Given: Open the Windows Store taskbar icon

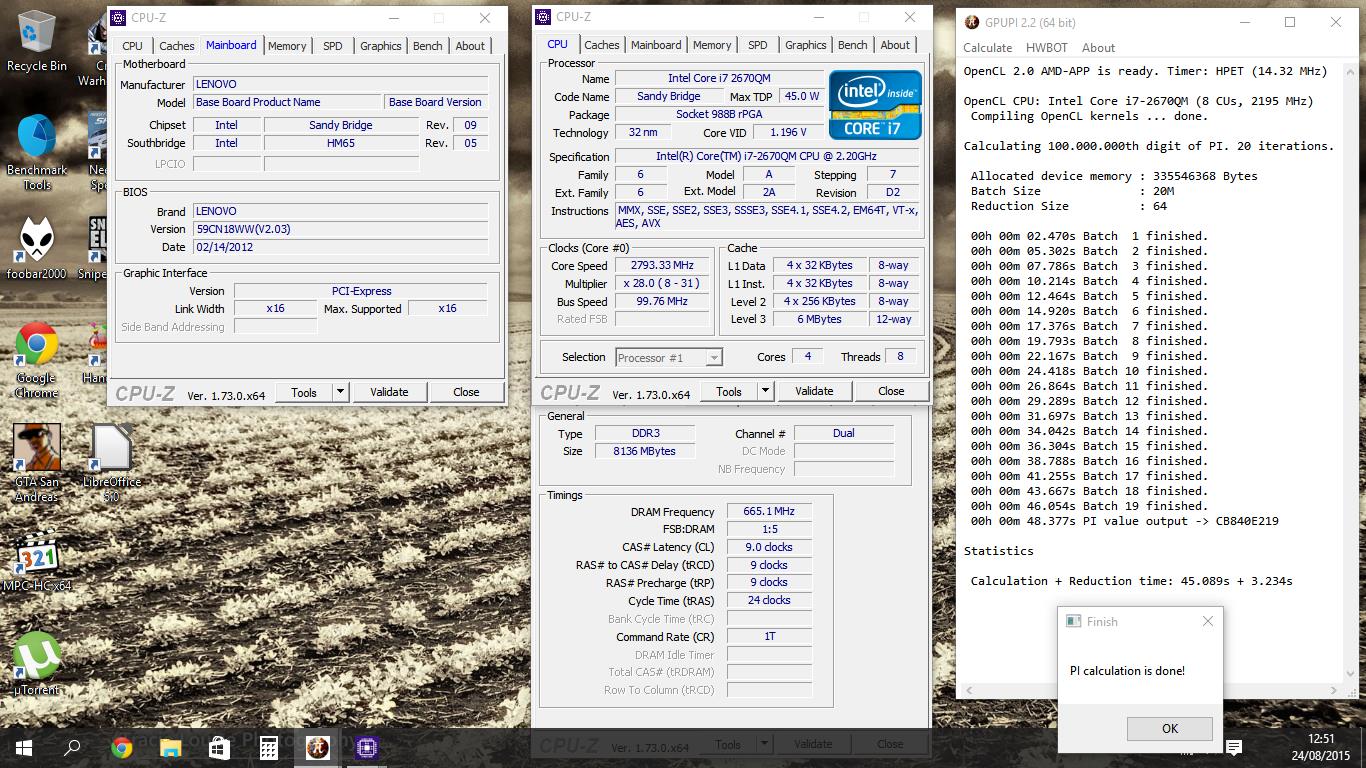Looking at the screenshot, I should pos(219,747).
